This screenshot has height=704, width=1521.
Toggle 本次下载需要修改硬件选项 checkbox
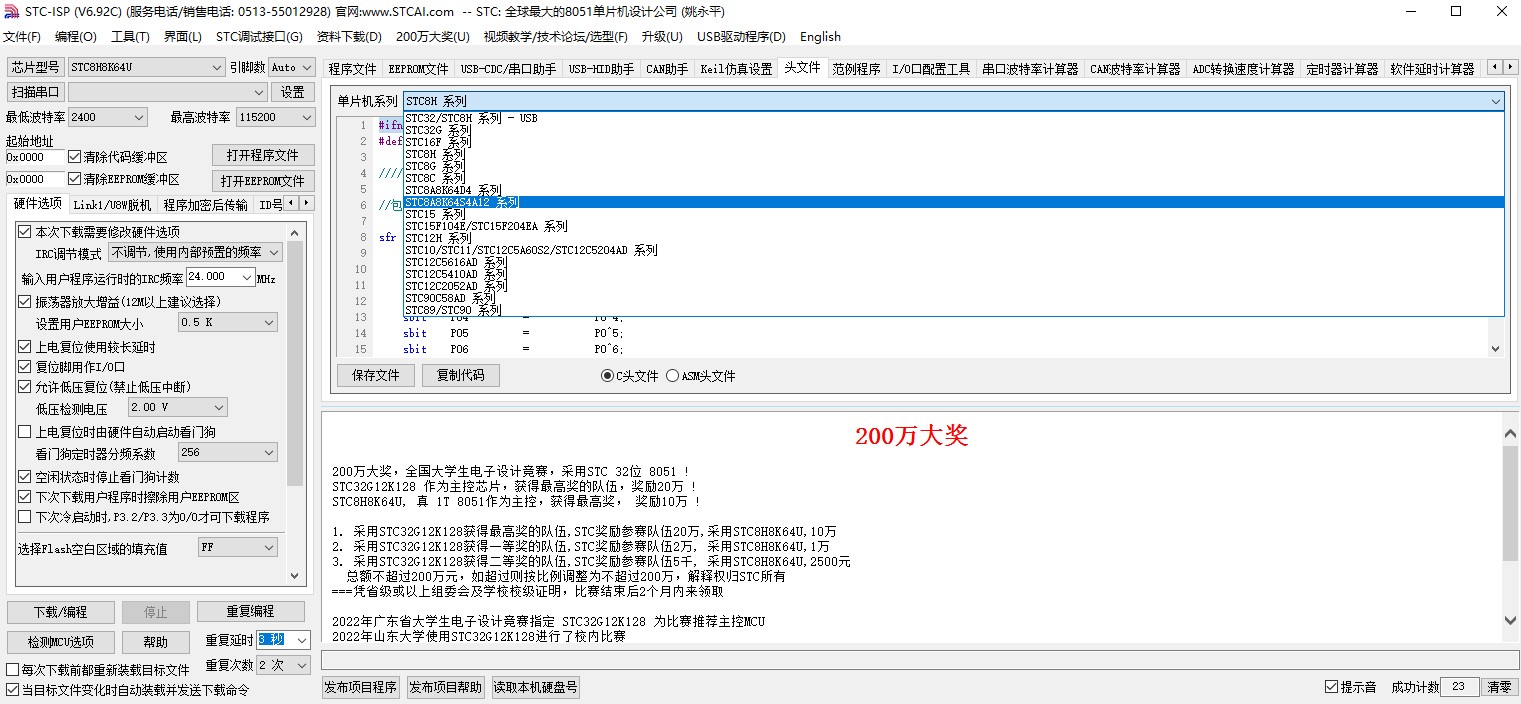coord(25,232)
